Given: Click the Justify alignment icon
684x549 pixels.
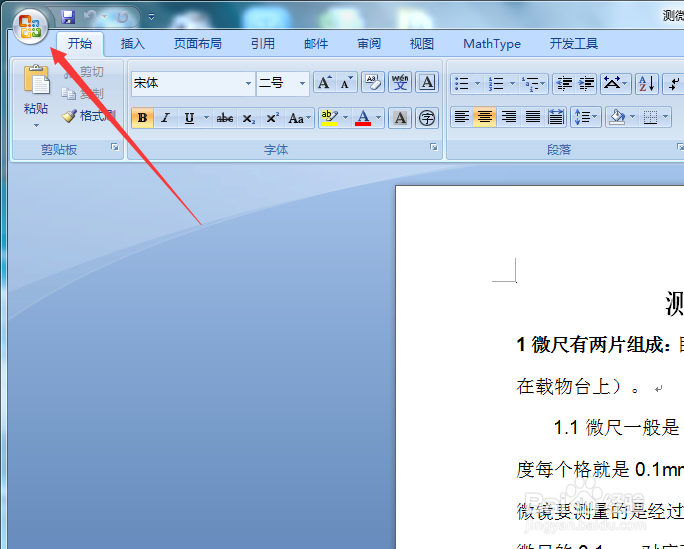Looking at the screenshot, I should [532, 117].
